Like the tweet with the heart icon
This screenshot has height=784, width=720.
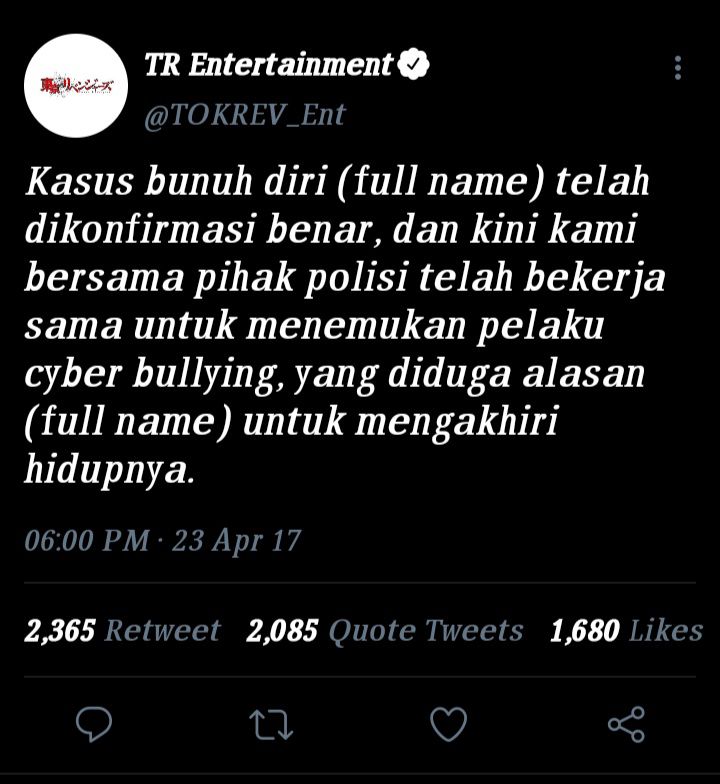tap(448, 724)
